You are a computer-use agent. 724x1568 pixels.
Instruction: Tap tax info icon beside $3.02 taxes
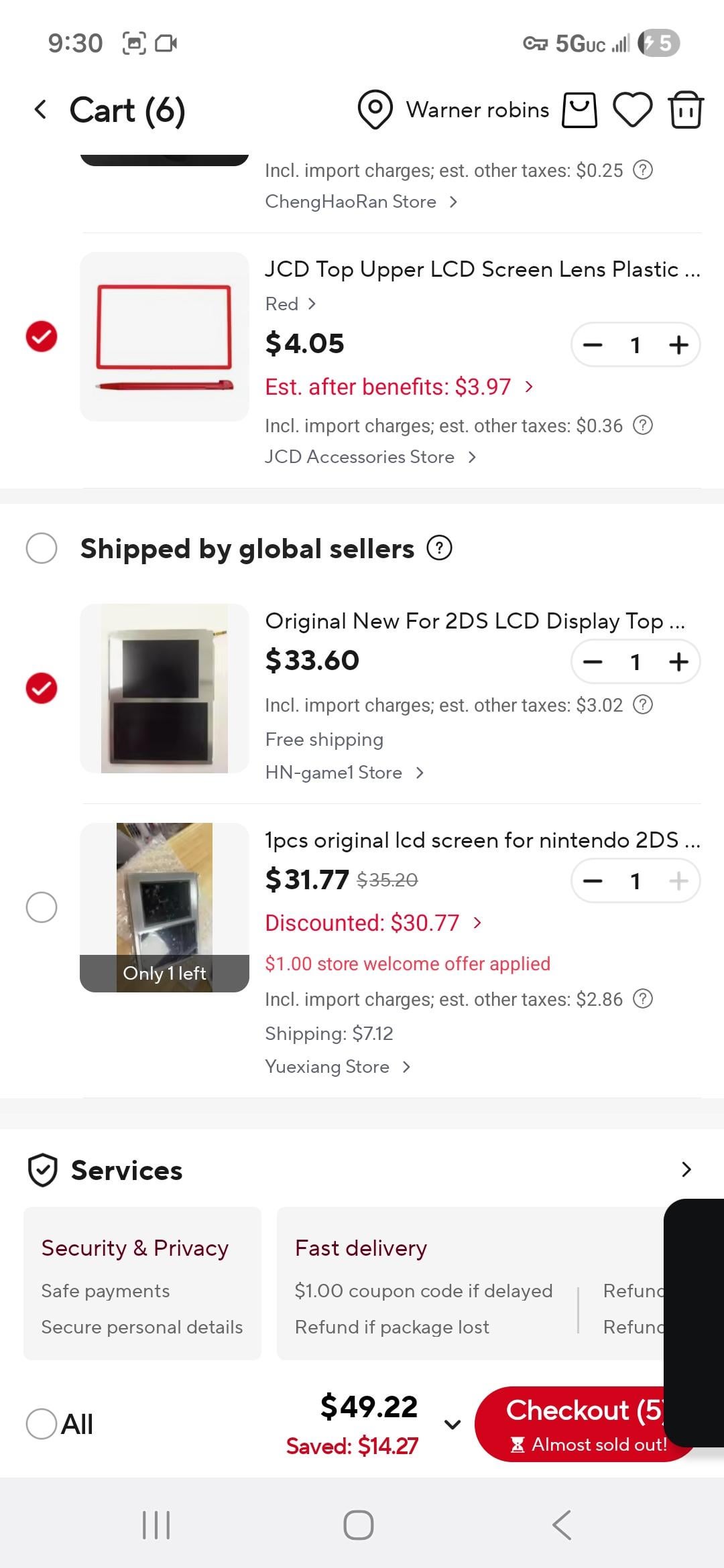(643, 705)
